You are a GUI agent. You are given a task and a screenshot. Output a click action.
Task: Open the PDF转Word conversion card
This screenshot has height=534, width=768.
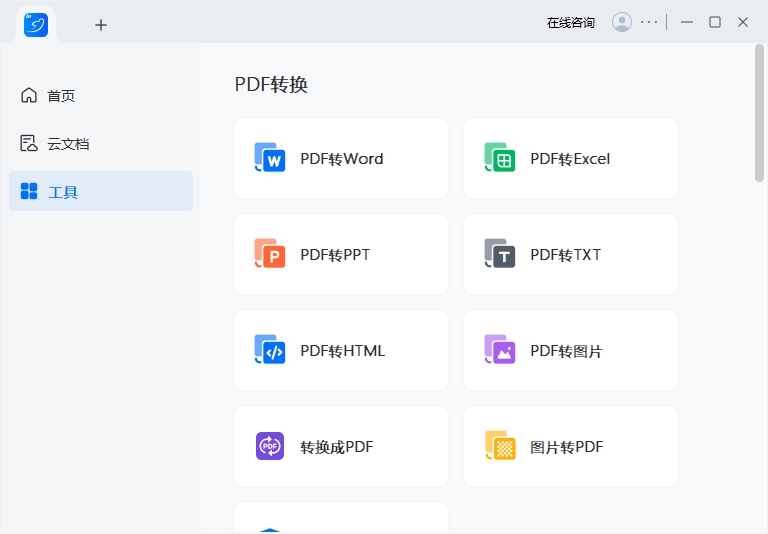(341, 158)
